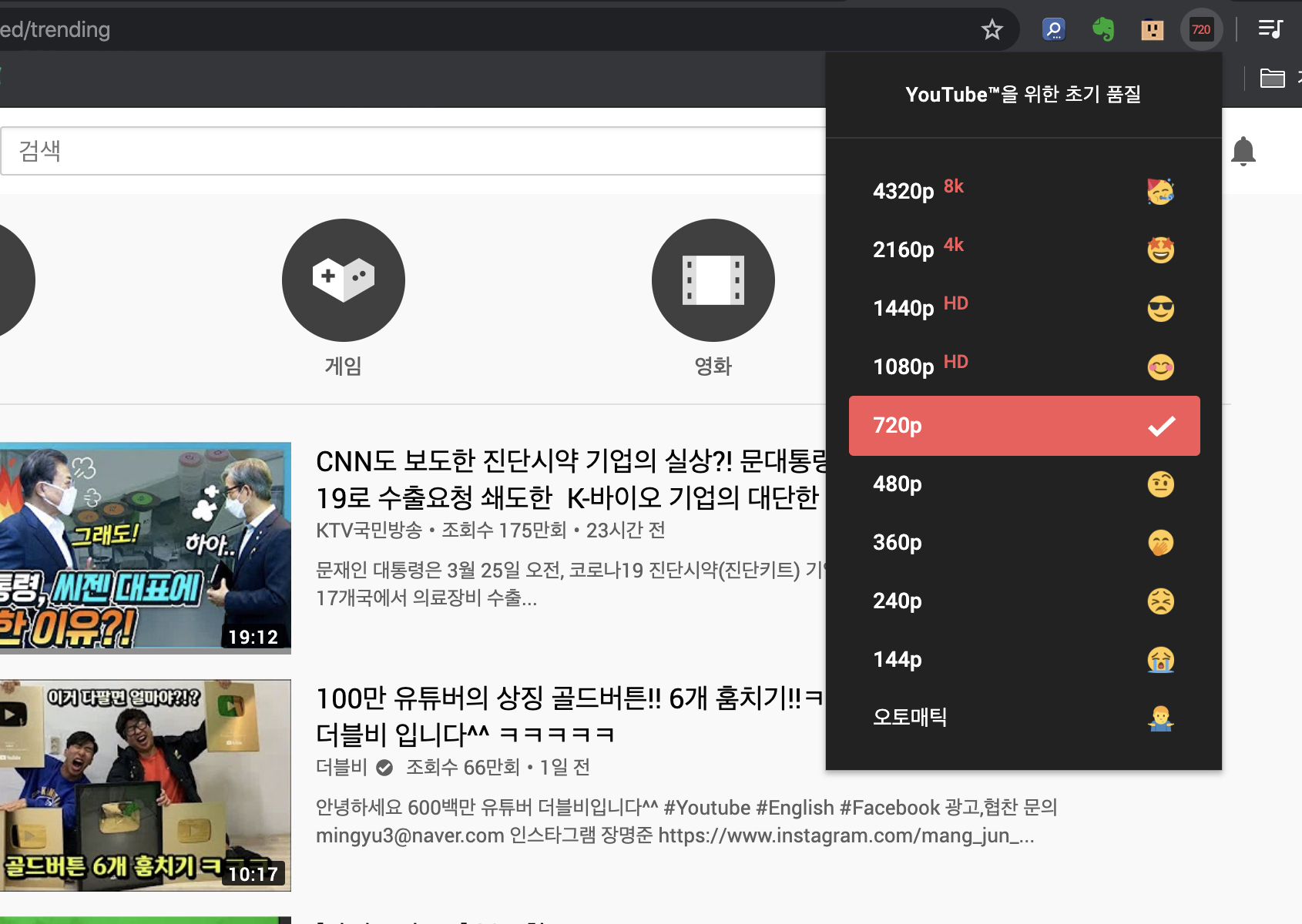Image resolution: width=1302 pixels, height=924 pixels.
Task: Click the 영화 label text
Action: coord(713,367)
